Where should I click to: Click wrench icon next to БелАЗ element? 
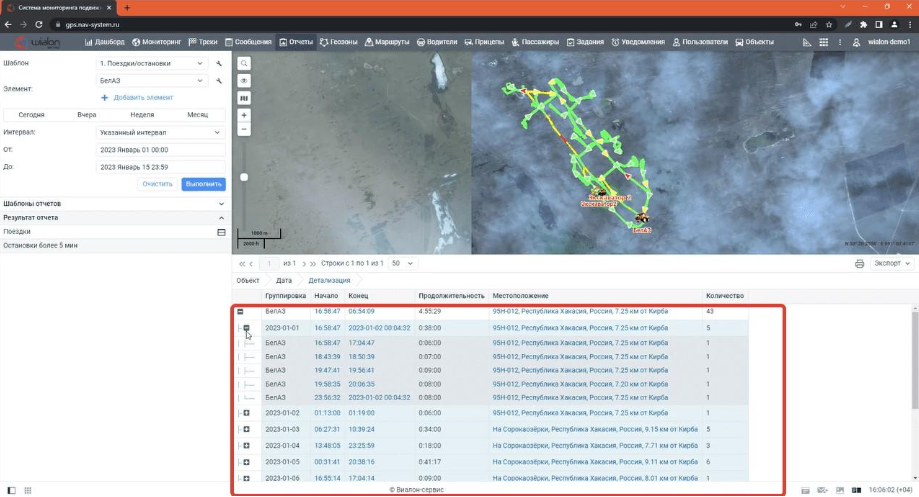tap(218, 80)
